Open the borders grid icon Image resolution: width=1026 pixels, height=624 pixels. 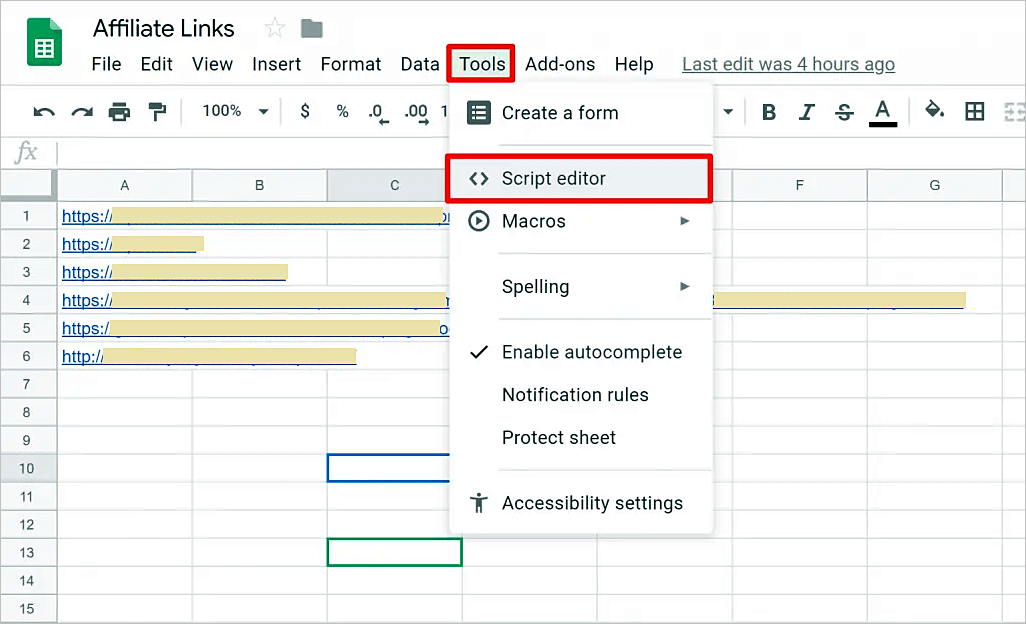(x=974, y=112)
